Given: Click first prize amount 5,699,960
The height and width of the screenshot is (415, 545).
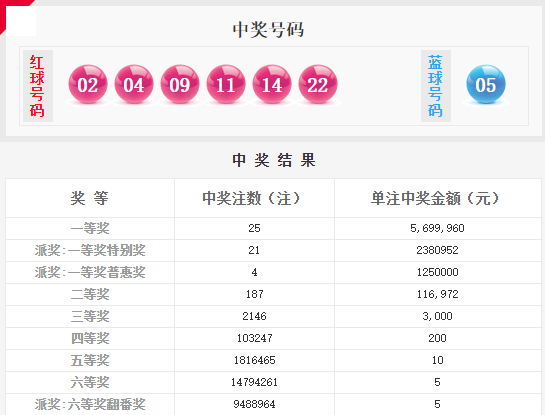Looking at the screenshot, I should pyautogui.click(x=437, y=228).
